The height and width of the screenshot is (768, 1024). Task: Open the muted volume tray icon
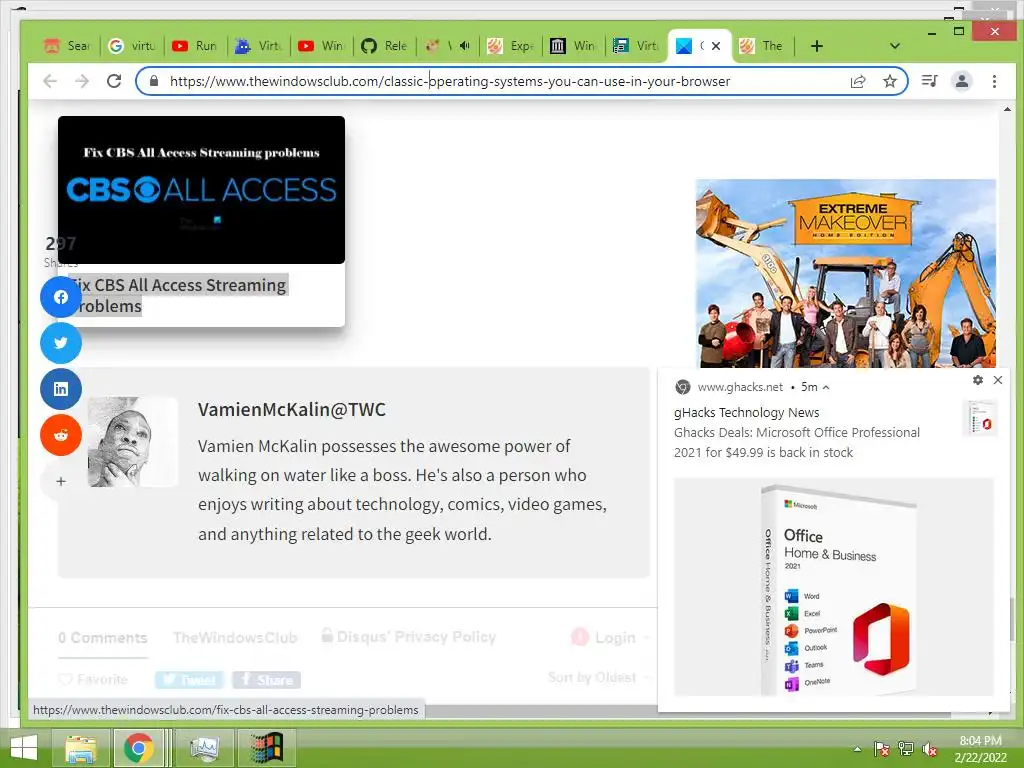point(929,749)
